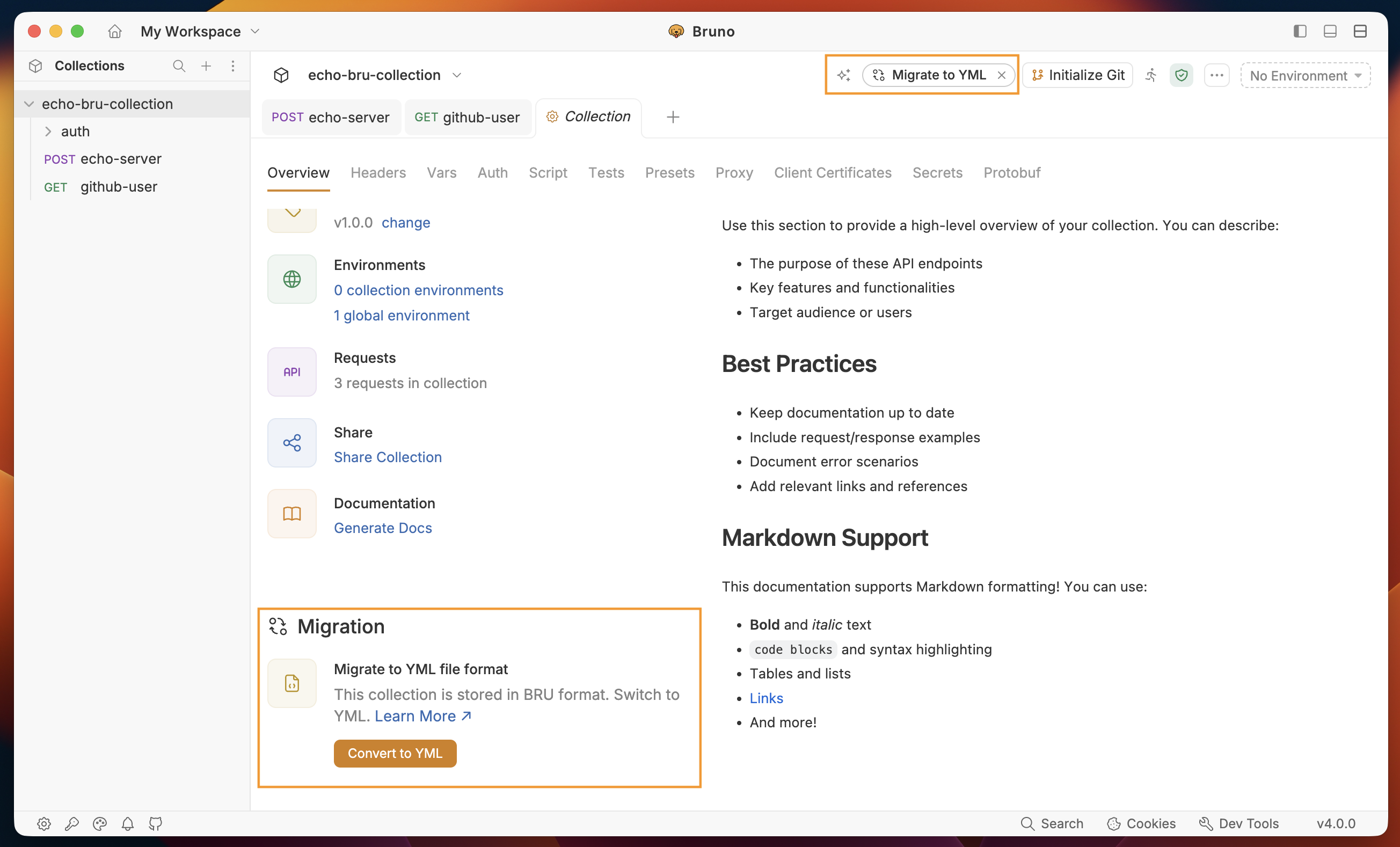1400x847 pixels.
Task: Open 1 global environment link
Action: pos(402,316)
